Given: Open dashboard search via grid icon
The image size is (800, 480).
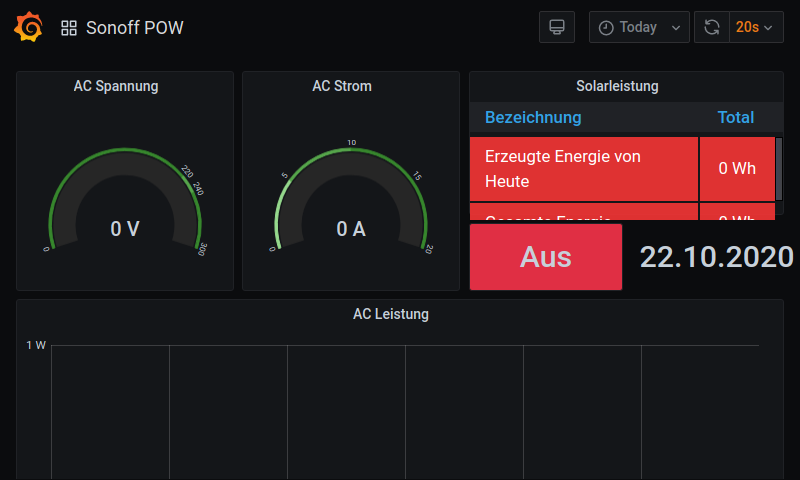Looking at the screenshot, I should (69, 28).
